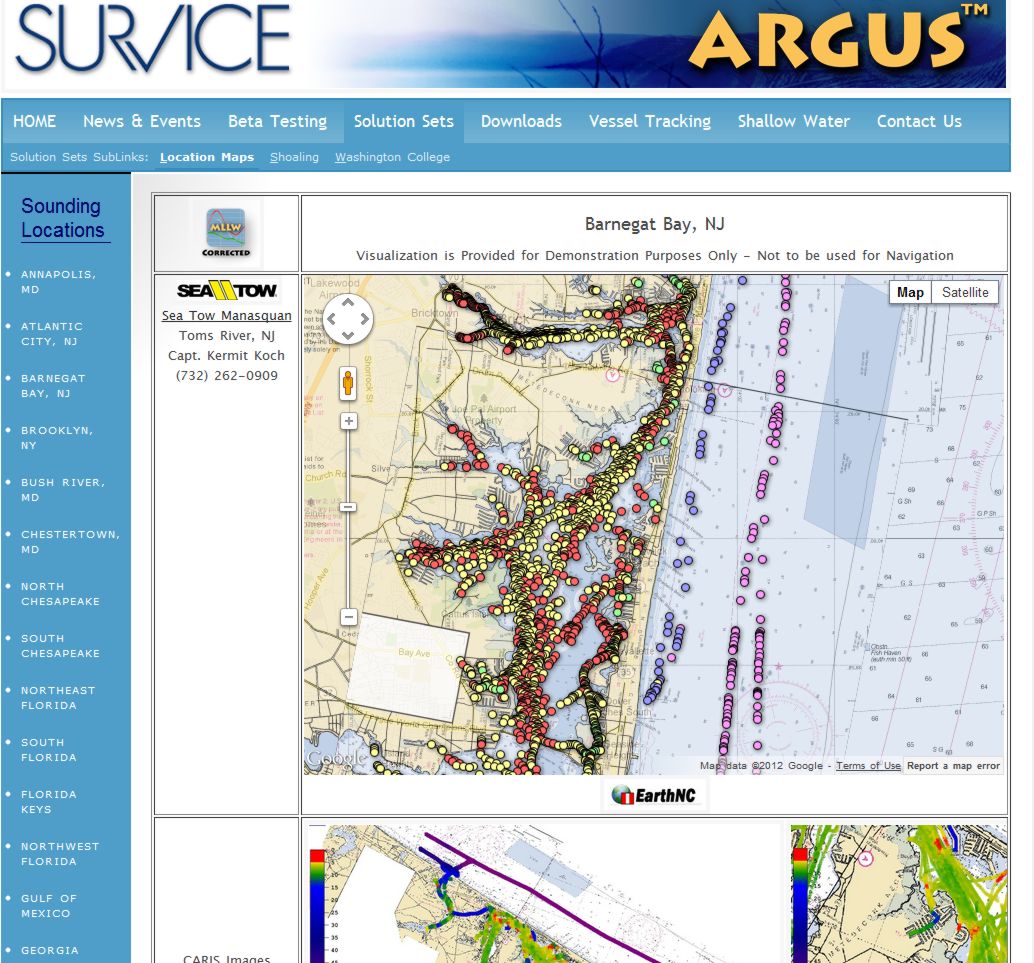
Task: Open Annapolis, MD sounding location
Action: pos(58,282)
